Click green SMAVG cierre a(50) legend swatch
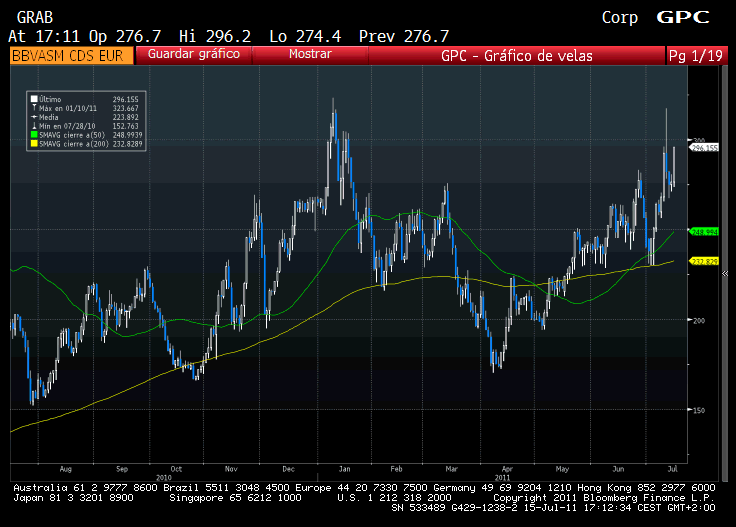Screen dimensions: 736x527 (34, 135)
